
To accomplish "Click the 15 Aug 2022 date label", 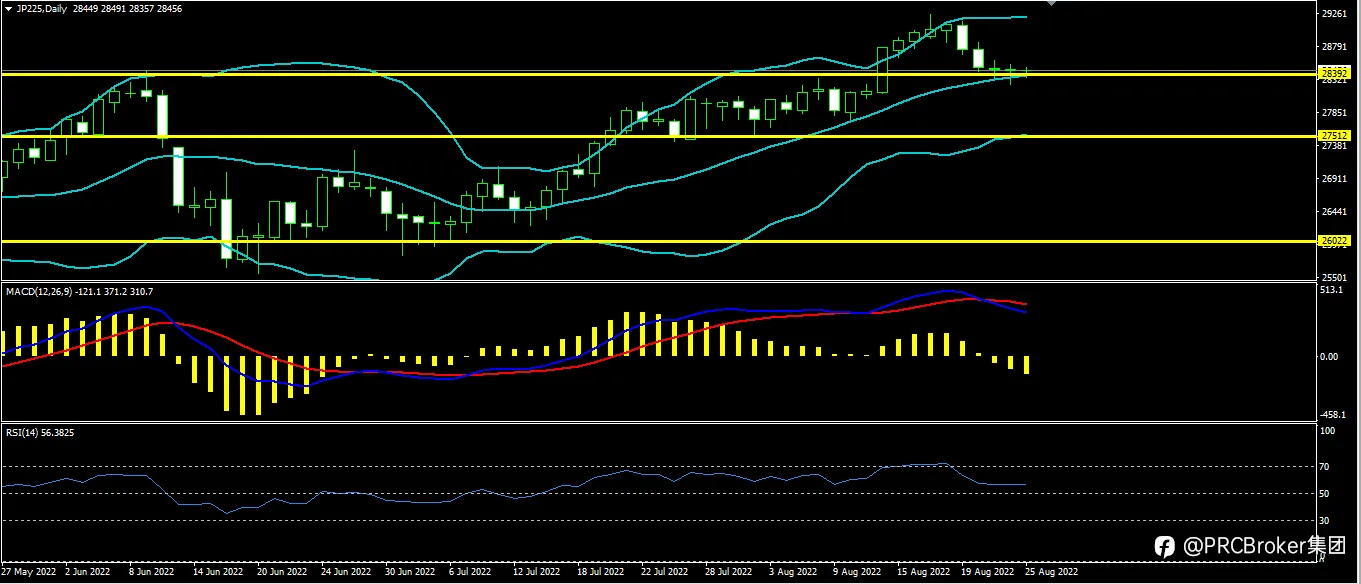I will point(925,573).
